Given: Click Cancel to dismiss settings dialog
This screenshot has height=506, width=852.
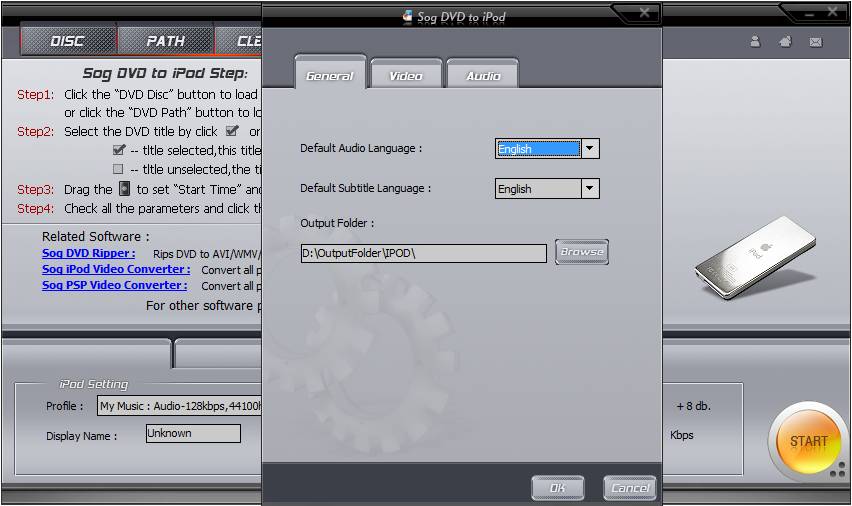Looking at the screenshot, I should 630,488.
